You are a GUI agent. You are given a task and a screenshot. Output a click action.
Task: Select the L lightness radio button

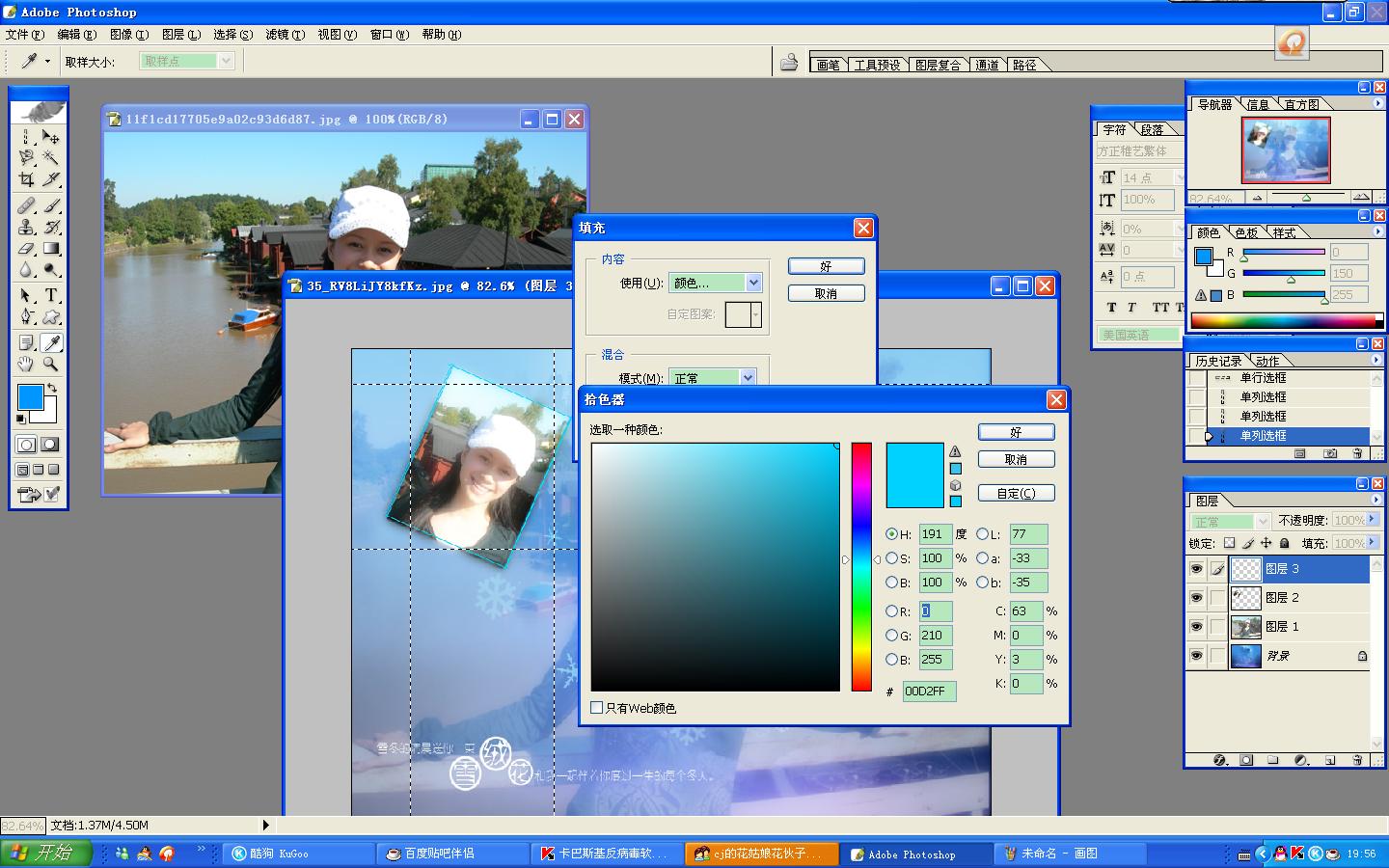click(982, 534)
